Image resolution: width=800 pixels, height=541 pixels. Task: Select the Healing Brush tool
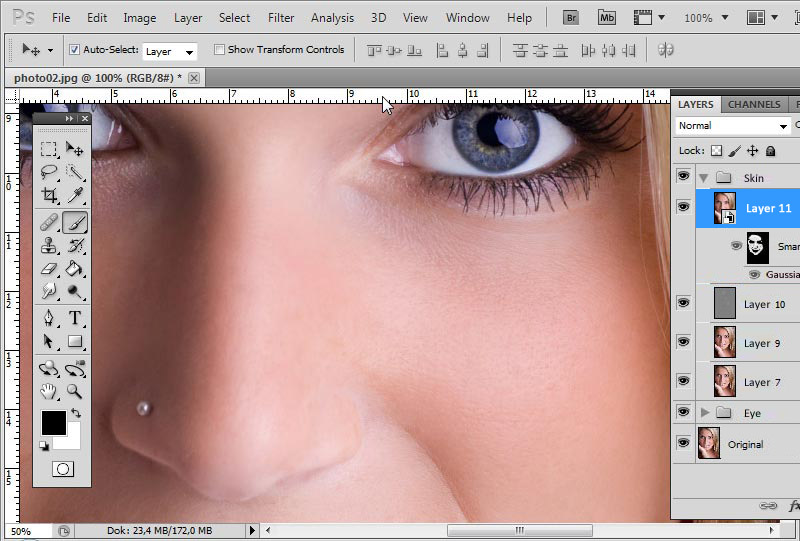pyautogui.click(x=48, y=222)
